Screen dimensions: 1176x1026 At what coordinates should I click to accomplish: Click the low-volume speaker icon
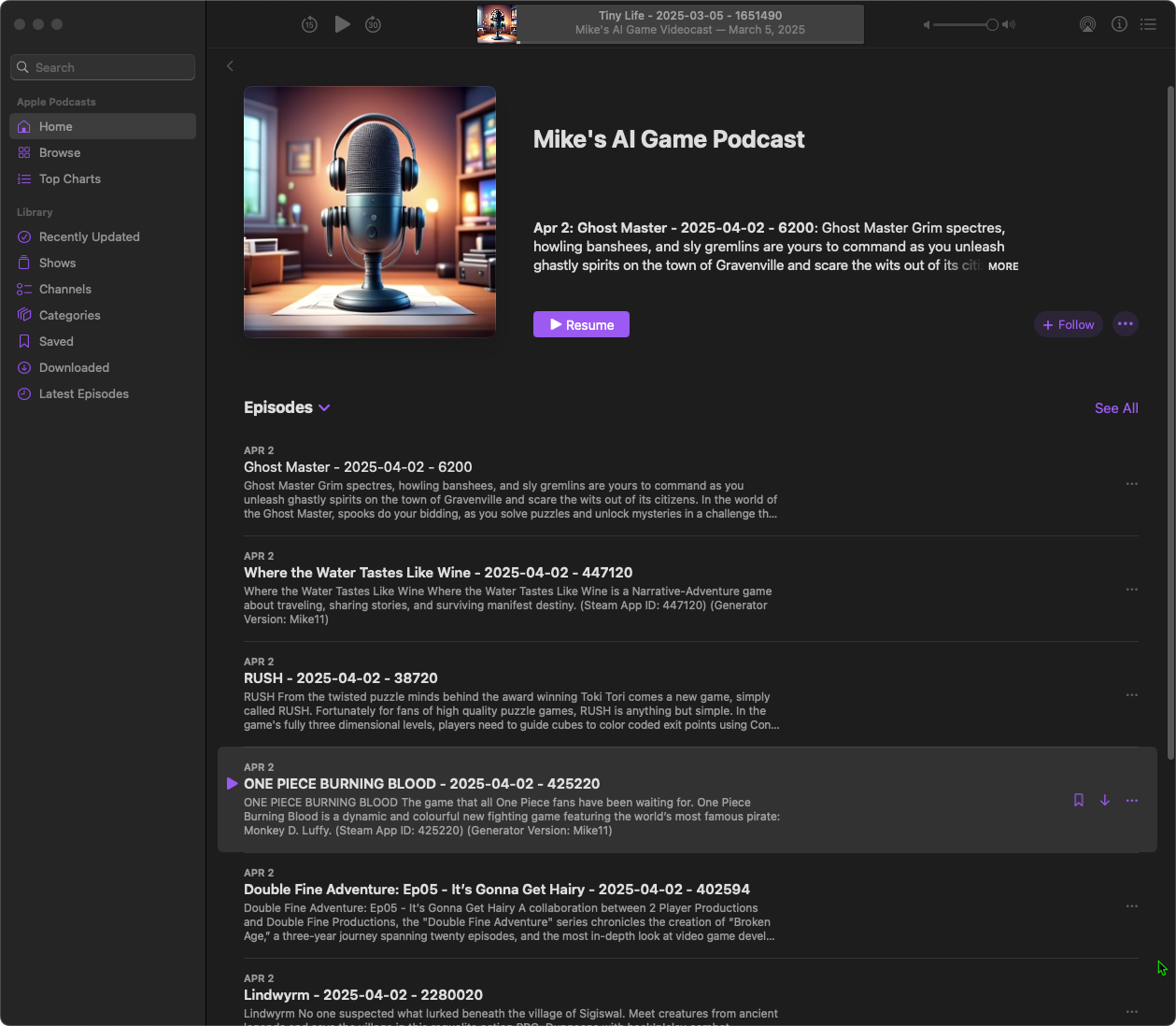[927, 25]
